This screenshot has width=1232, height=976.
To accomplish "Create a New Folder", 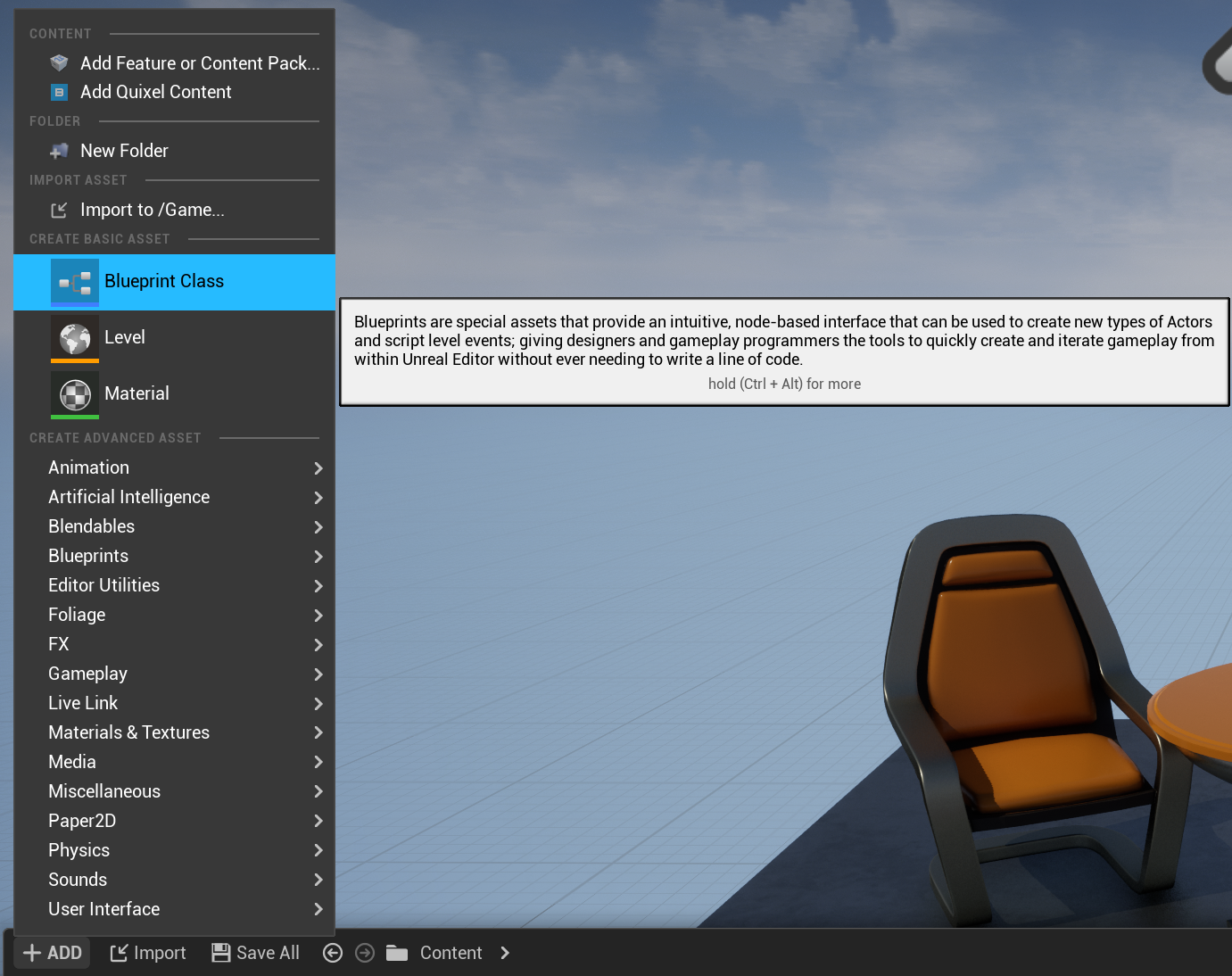I will [175, 151].
